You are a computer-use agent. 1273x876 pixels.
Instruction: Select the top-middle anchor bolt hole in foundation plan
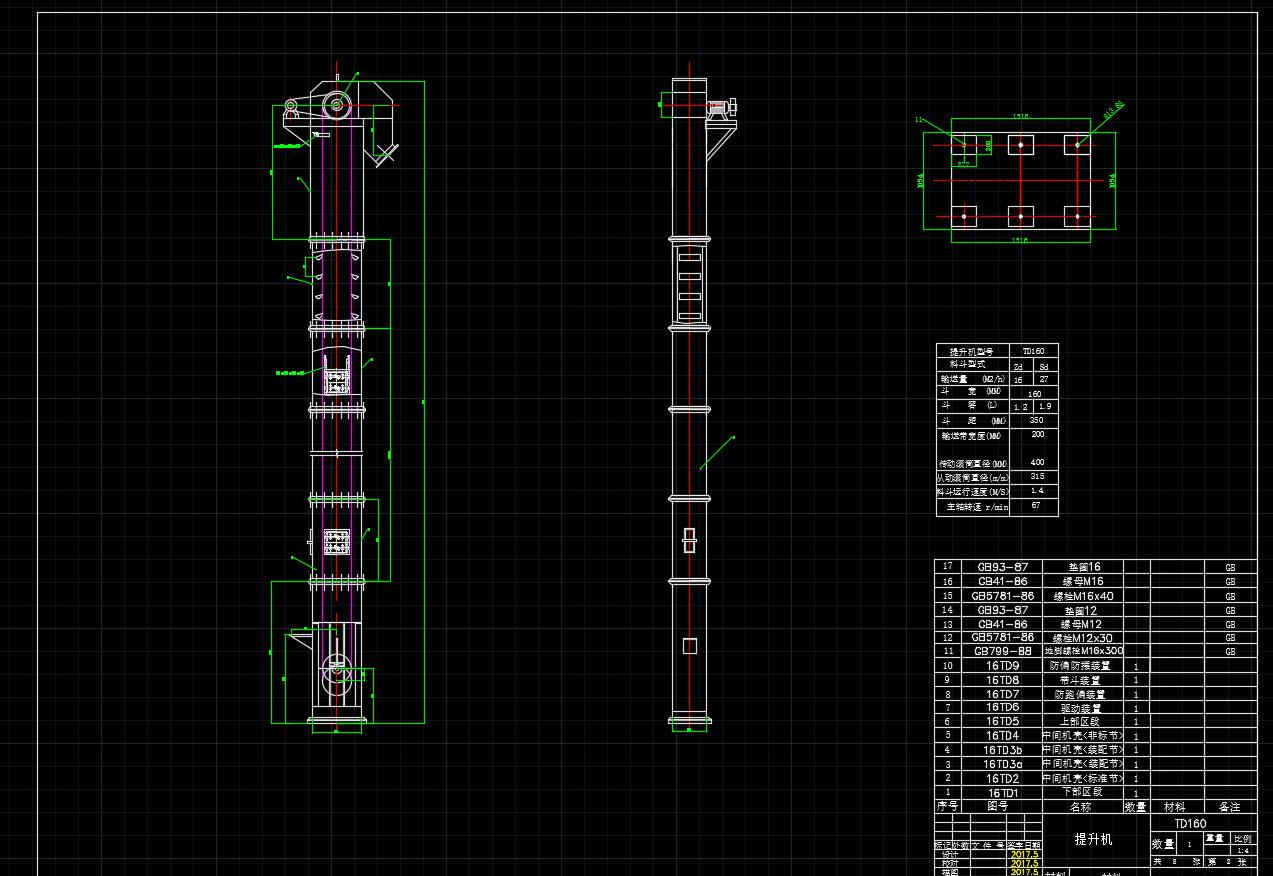[1020, 145]
